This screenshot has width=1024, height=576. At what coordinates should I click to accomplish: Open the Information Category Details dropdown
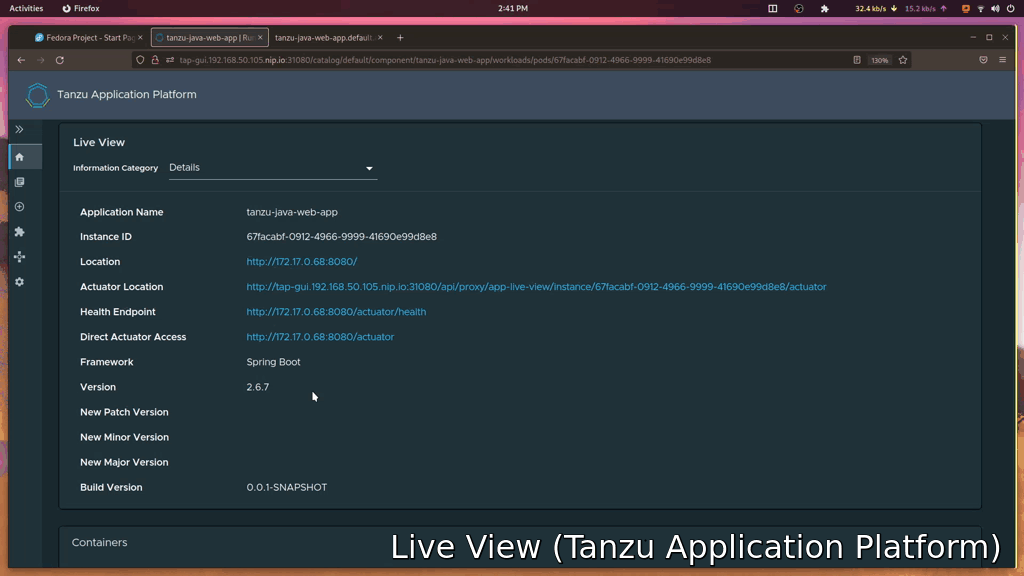(x=272, y=168)
